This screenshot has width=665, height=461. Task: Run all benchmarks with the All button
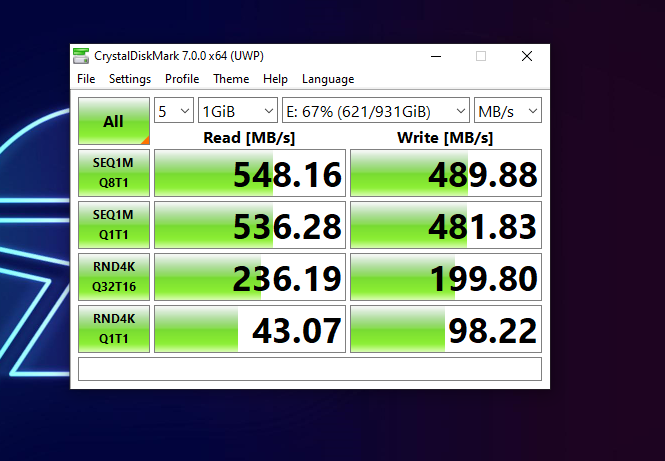[x=114, y=121]
